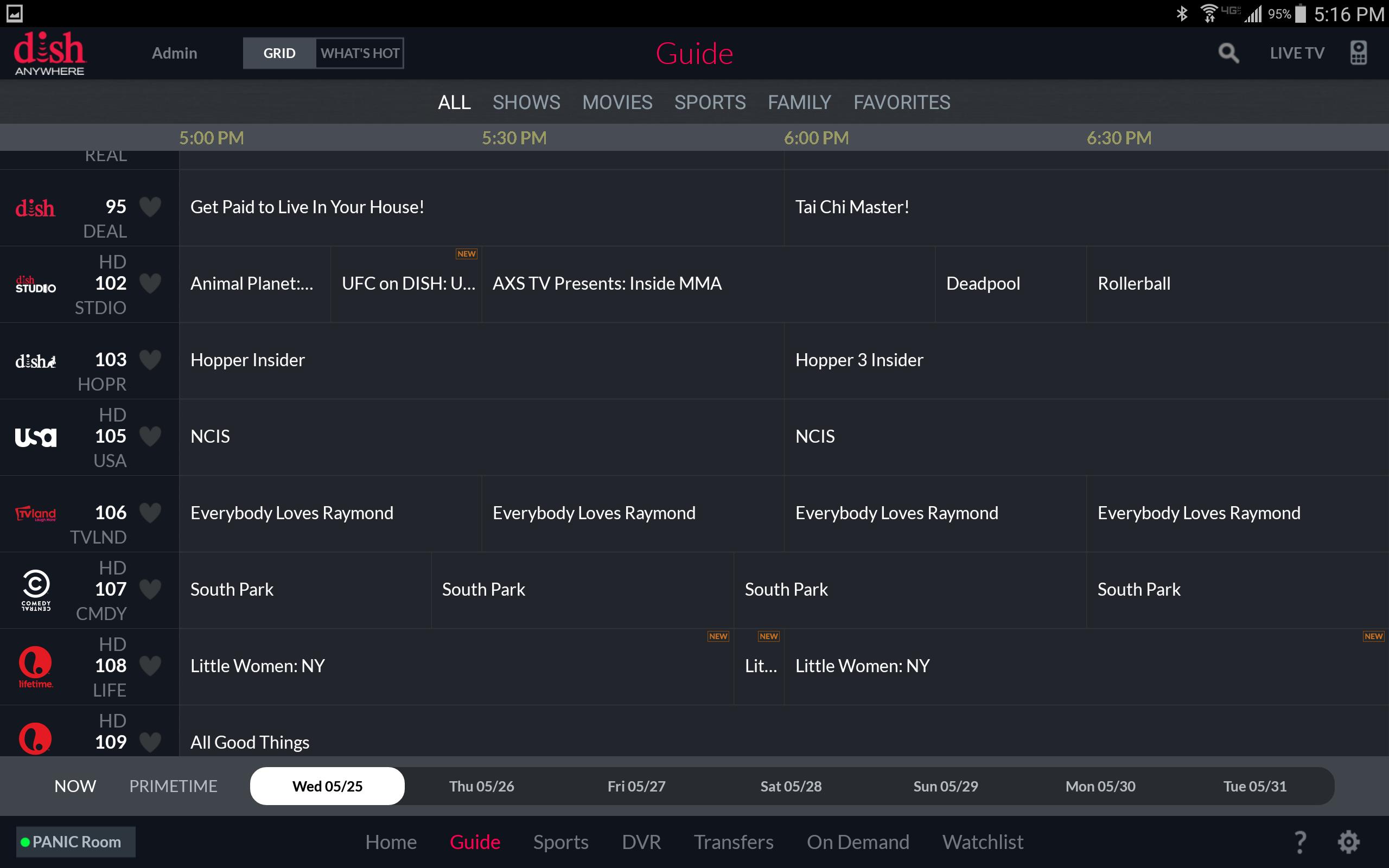Image resolution: width=1389 pixels, height=868 pixels.
Task: Select the dish Studio channel logo
Action: click(x=36, y=285)
